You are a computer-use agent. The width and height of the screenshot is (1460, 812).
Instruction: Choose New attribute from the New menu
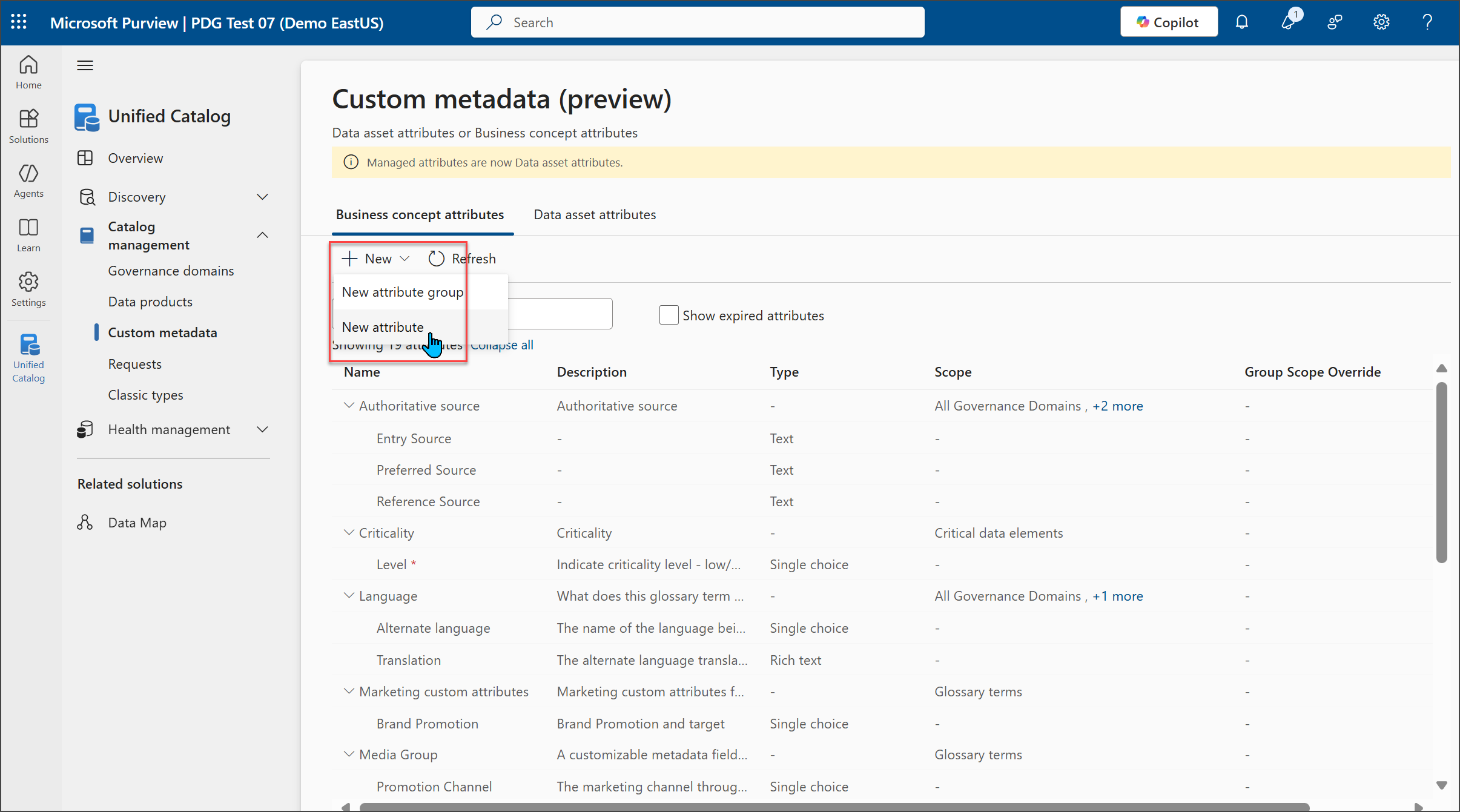[383, 327]
